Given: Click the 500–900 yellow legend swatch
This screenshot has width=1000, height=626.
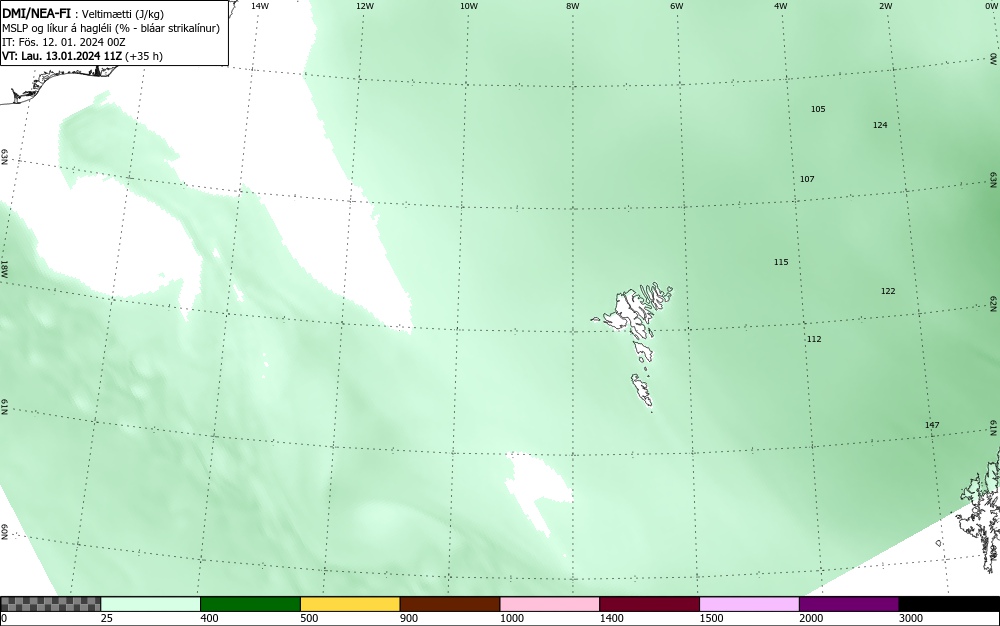Looking at the screenshot, I should coord(350,604).
